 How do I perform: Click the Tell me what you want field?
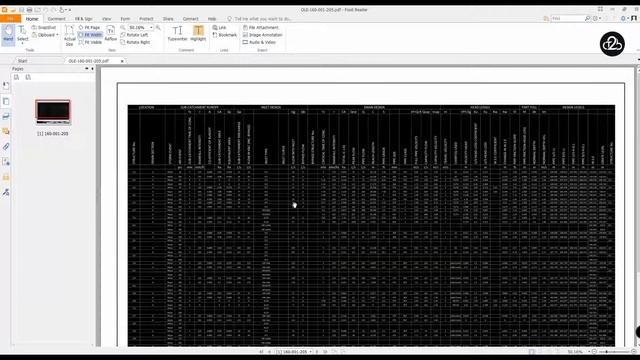click(261, 19)
